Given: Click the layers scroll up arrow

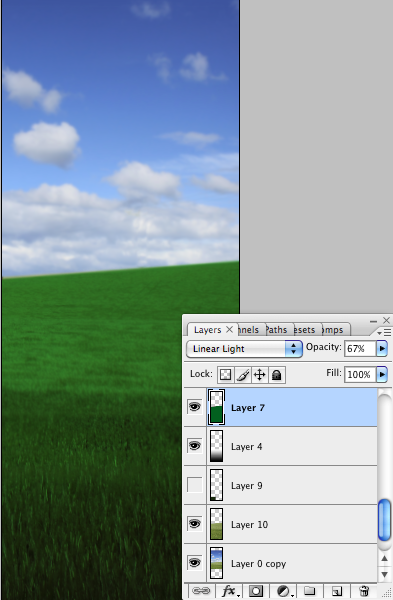Looking at the screenshot, I should tap(384, 559).
